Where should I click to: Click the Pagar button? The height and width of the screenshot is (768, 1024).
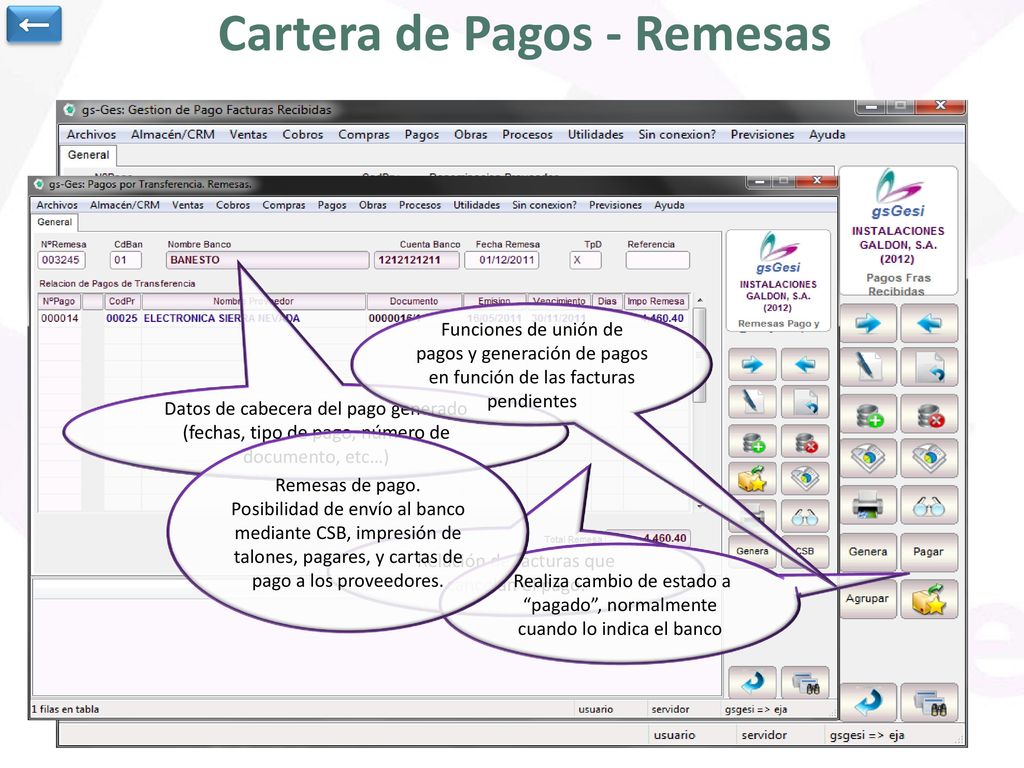coord(929,552)
